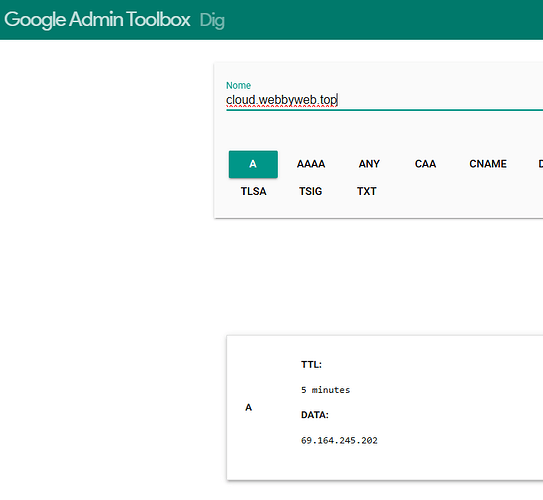The height and width of the screenshot is (500, 543).
Task: Click the Nome field label
Action: (x=238, y=85)
